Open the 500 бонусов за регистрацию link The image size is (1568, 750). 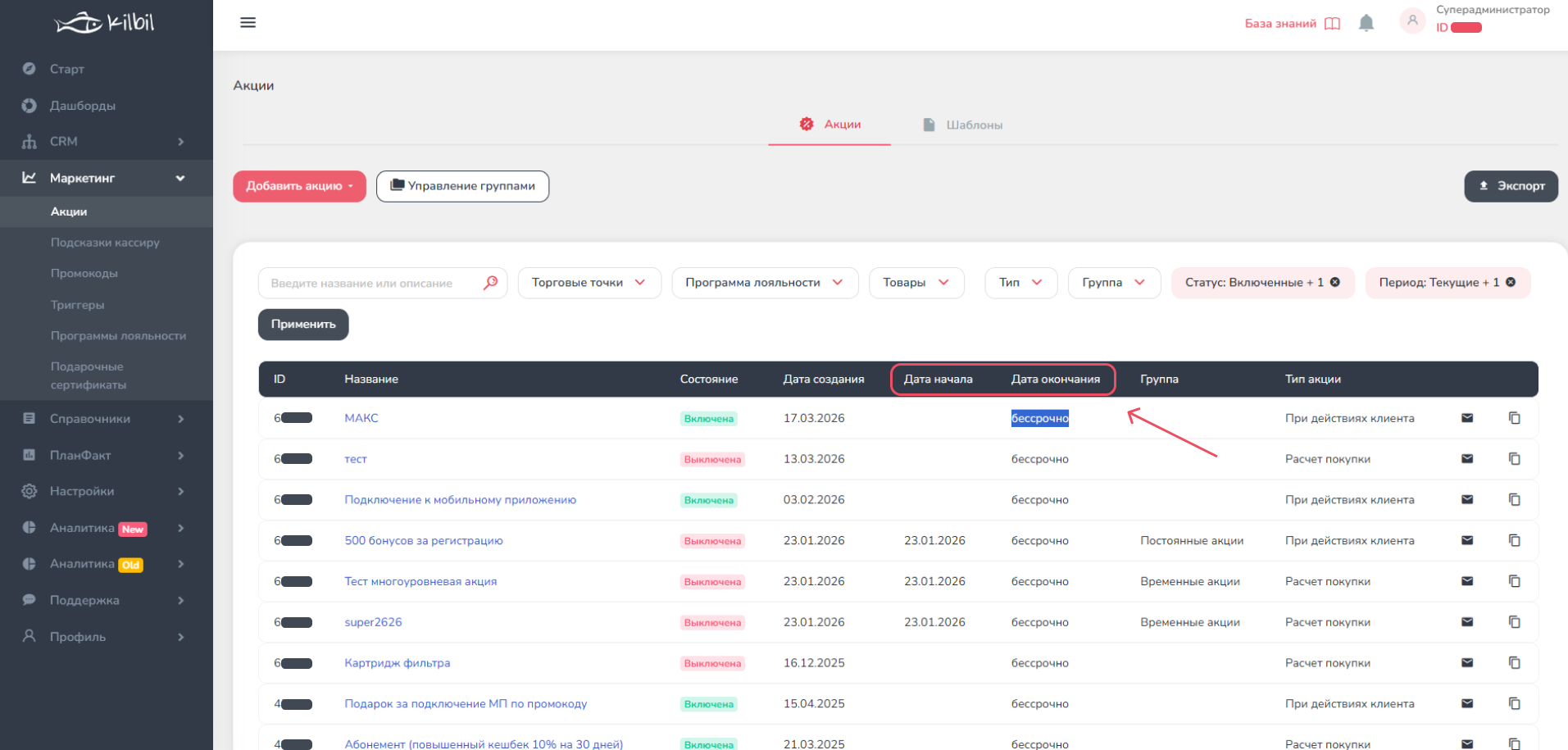[424, 541]
